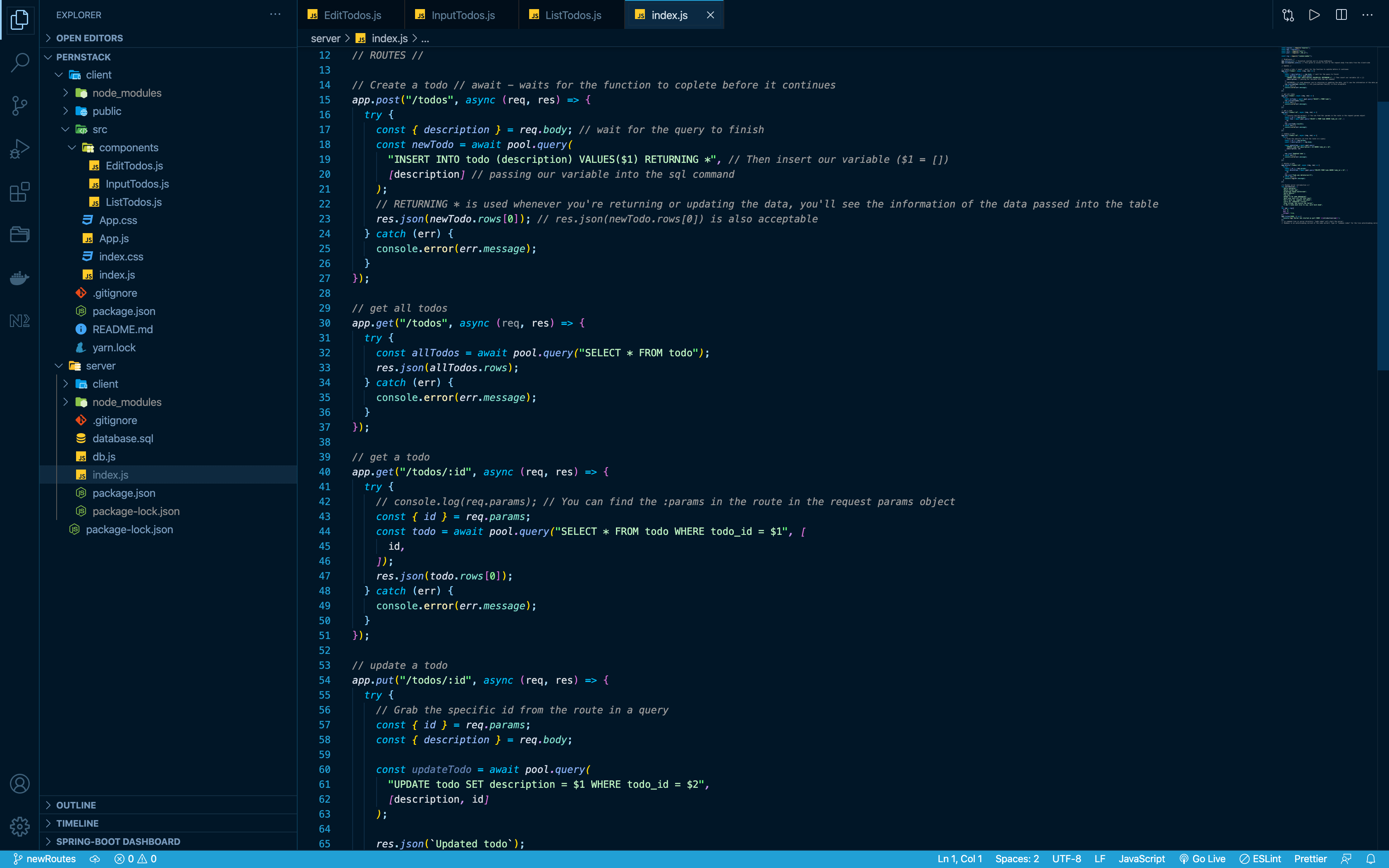The image size is (1389, 868).
Task: Click the feedback icon in status bar
Action: pyautogui.click(x=1346, y=859)
